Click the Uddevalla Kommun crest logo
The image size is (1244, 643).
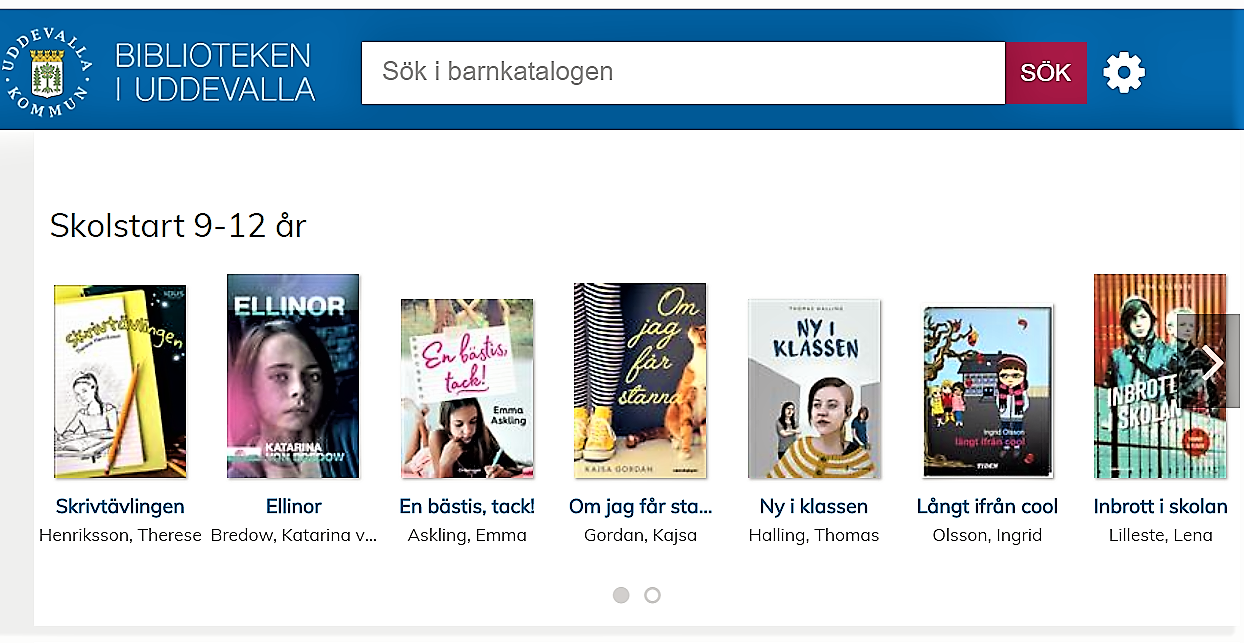tap(47, 70)
